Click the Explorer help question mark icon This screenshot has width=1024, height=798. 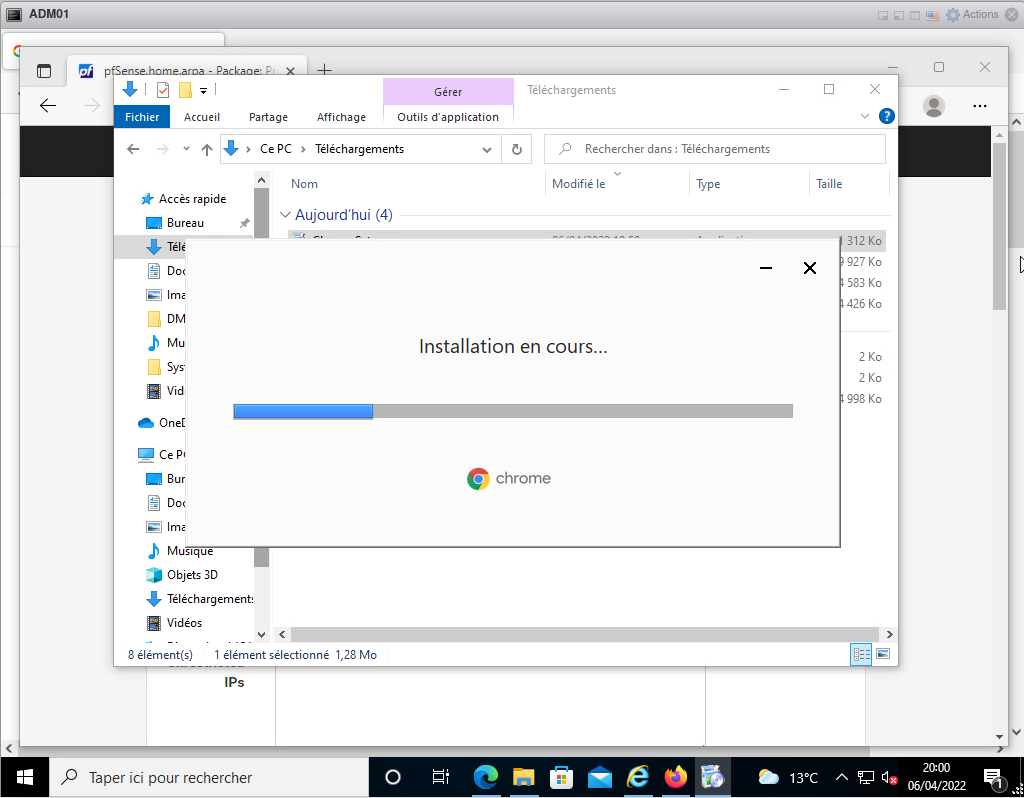coord(885,116)
